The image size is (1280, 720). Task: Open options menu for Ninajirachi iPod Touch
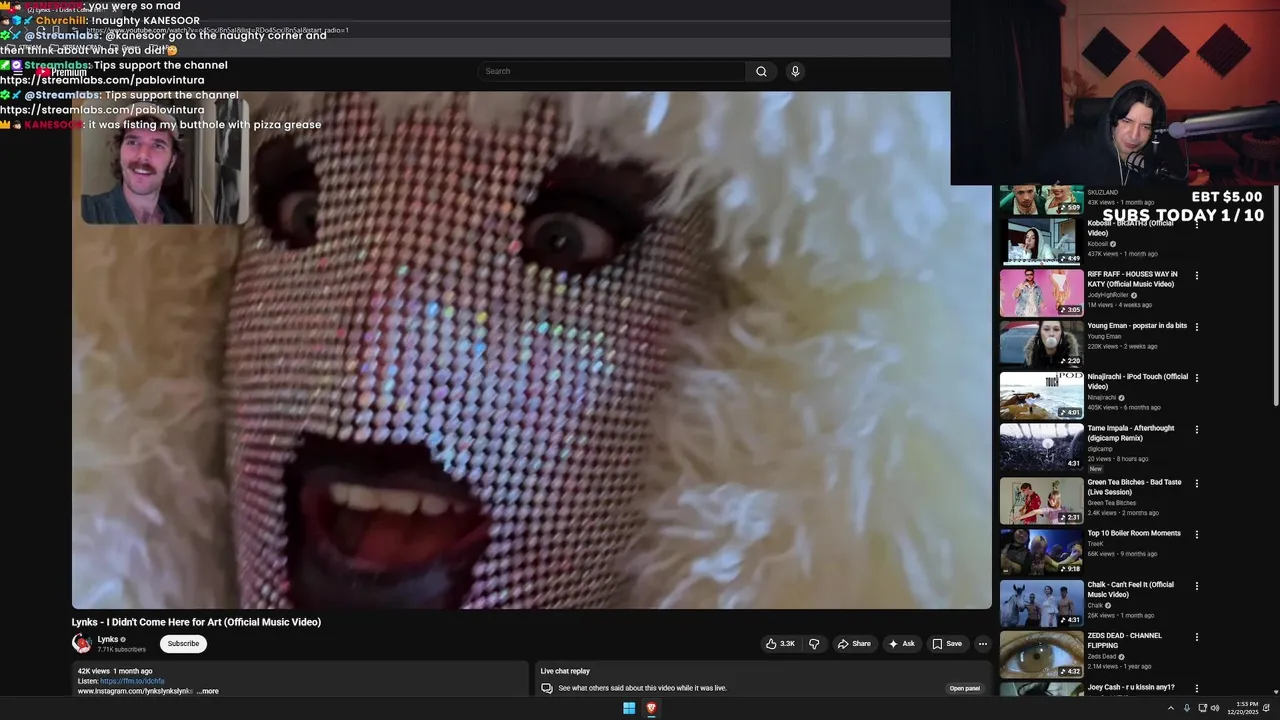tap(1196, 378)
